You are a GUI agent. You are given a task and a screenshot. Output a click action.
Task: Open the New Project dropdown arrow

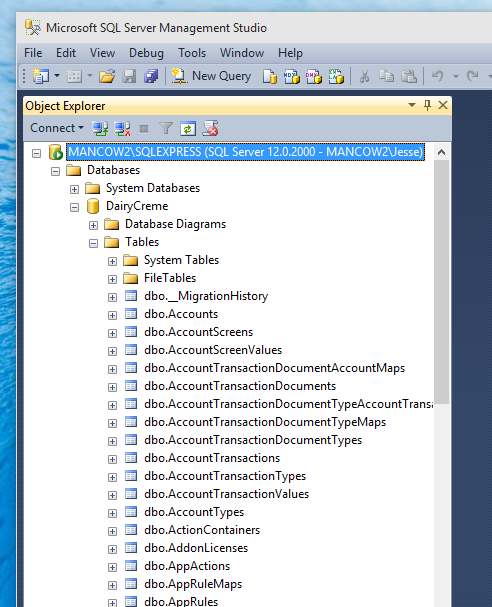pyautogui.click(x=57, y=75)
